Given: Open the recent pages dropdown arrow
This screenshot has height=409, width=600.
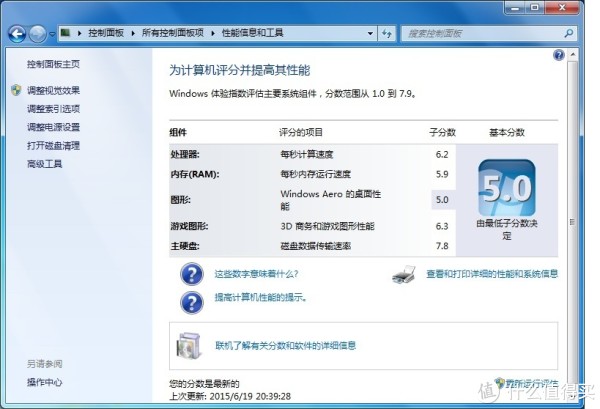Looking at the screenshot, I should tap(52, 34).
